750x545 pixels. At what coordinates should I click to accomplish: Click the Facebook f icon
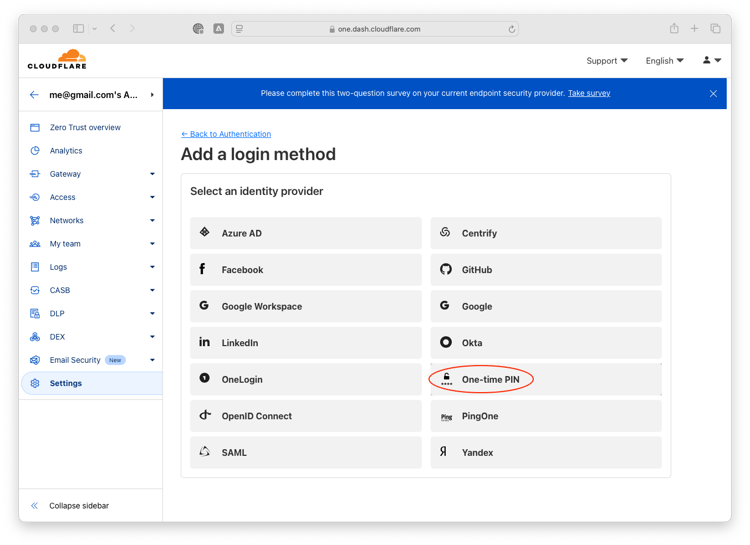pos(202,269)
